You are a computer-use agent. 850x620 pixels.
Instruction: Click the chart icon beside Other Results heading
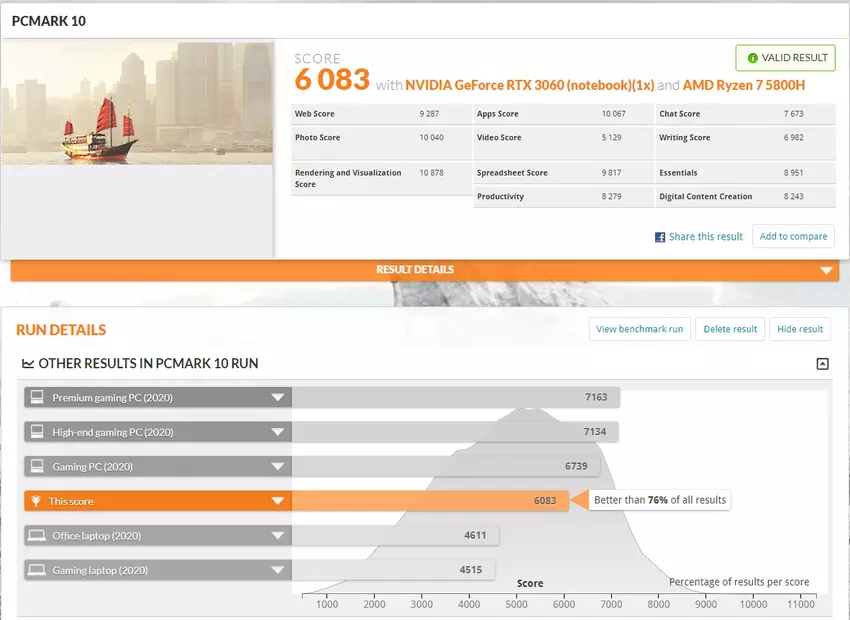(x=28, y=364)
